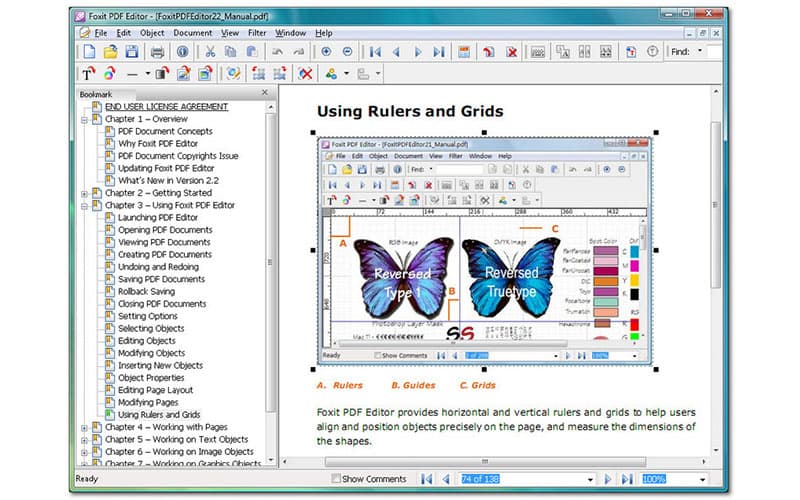Zoom in with the plus circle icon
This screenshot has height=500, width=800.
(326, 52)
